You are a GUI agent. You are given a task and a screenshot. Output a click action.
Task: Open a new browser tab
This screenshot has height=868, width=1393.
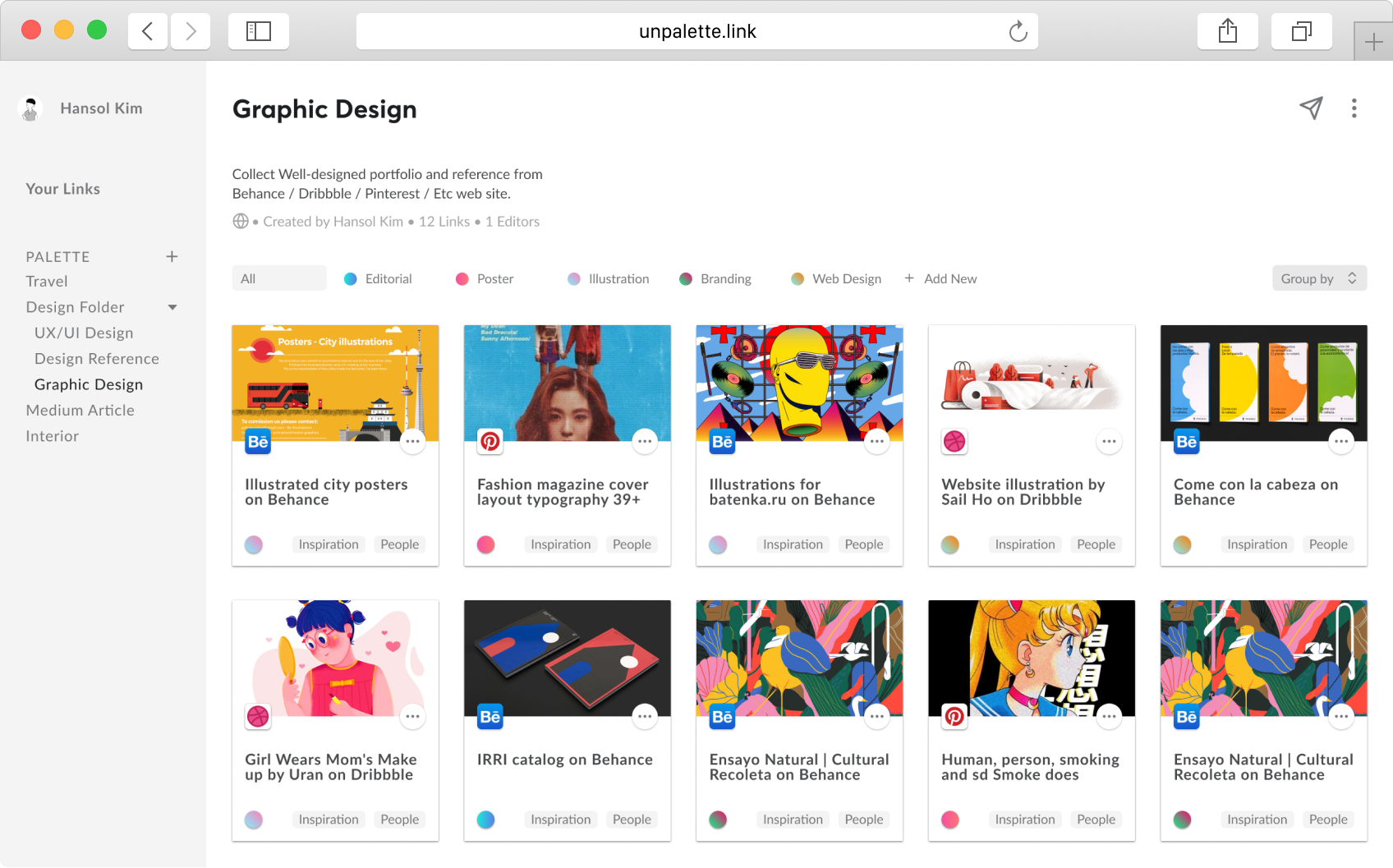[1373, 42]
